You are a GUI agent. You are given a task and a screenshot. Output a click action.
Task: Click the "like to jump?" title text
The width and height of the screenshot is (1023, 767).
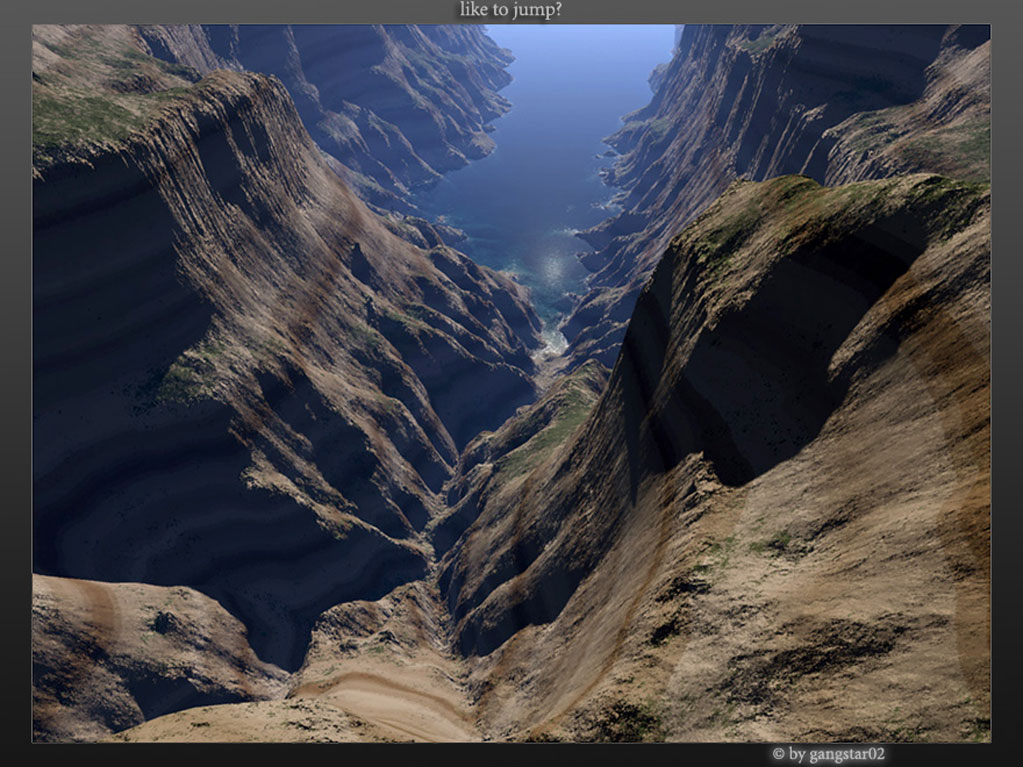coord(510,10)
